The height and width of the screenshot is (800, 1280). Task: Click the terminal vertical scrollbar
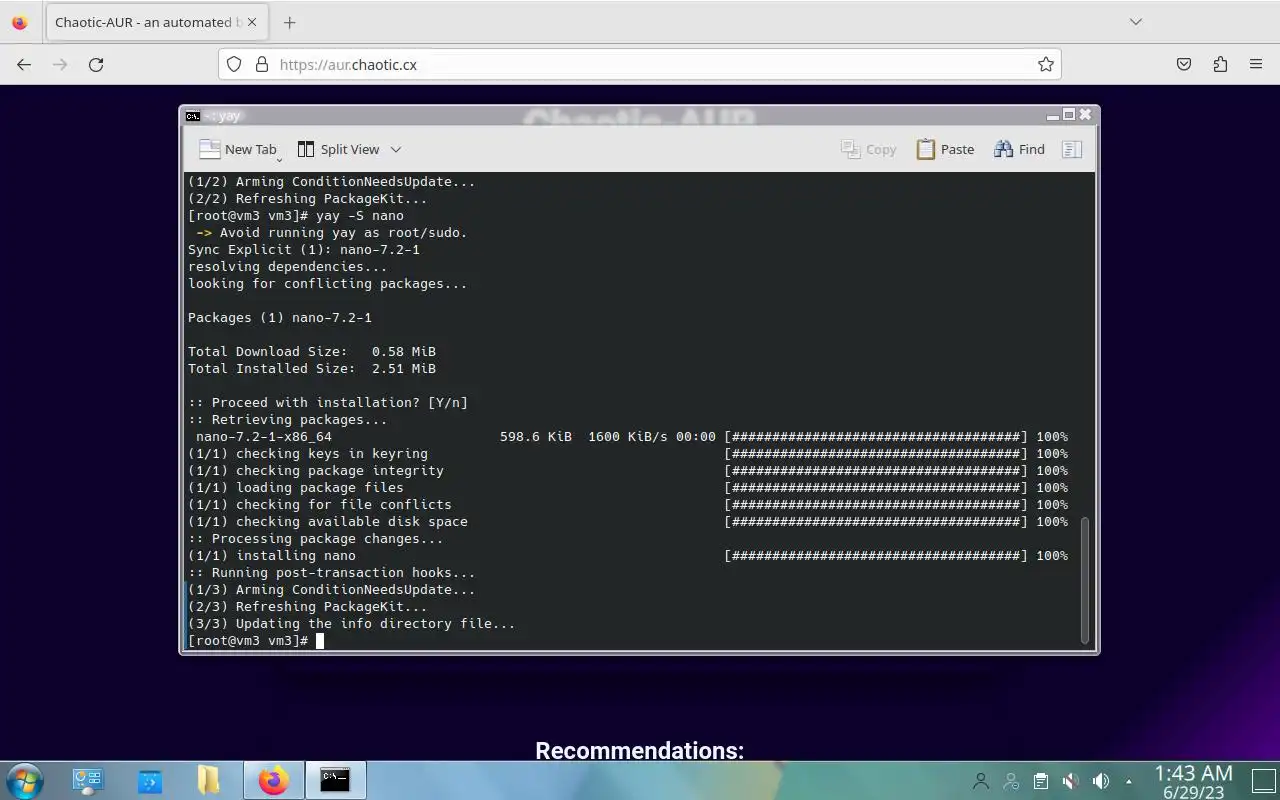click(x=1084, y=580)
